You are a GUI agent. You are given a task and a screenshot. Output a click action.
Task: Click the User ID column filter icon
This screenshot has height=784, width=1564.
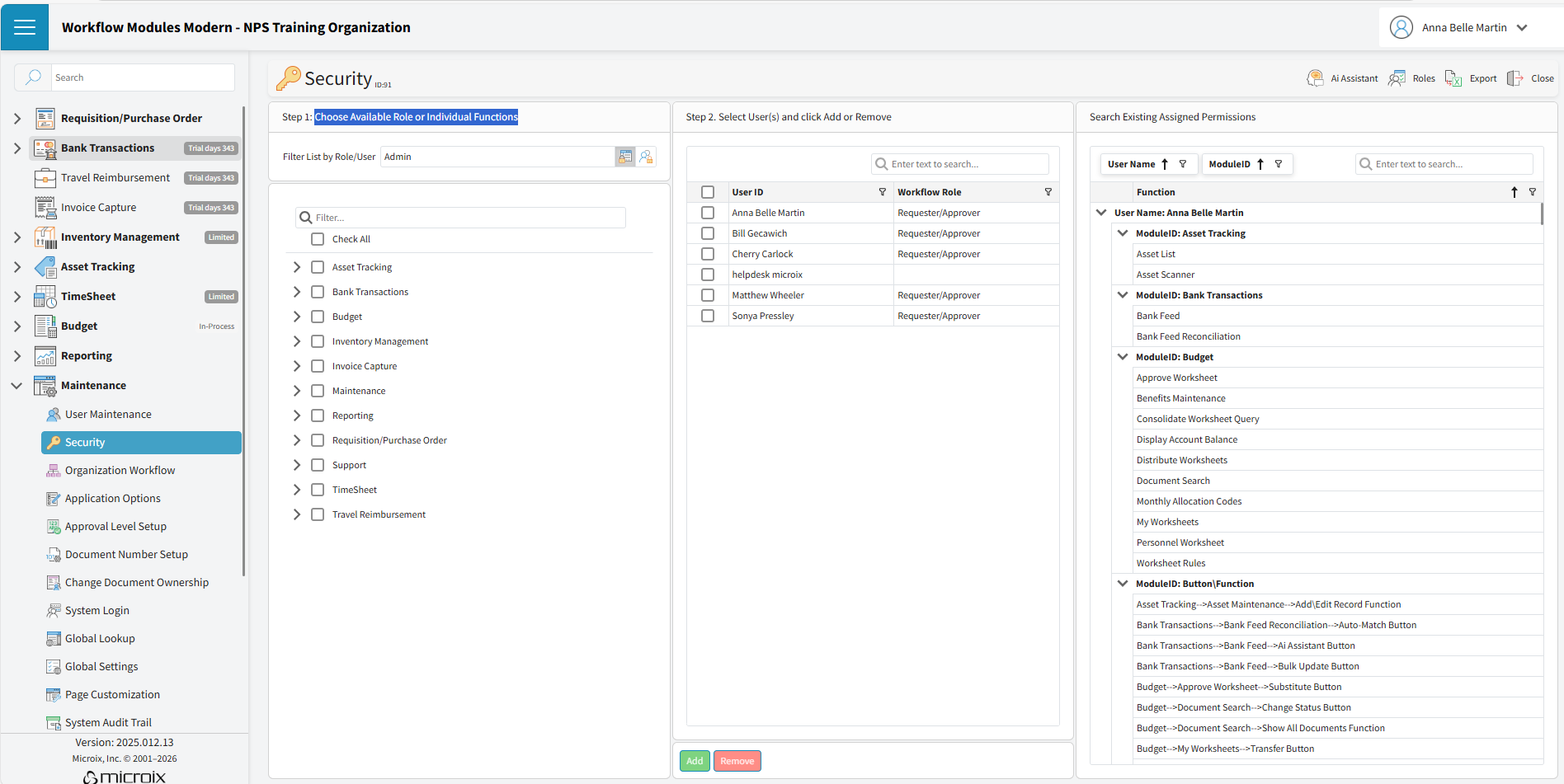pos(882,192)
